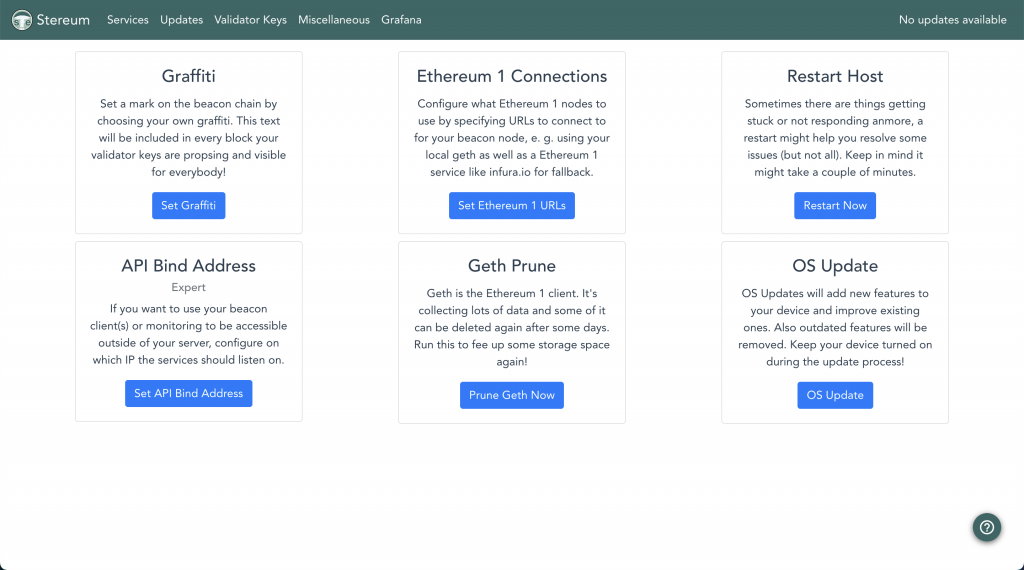Click Set API Bind Address button
Screen dimensions: 1024x570
point(189,394)
